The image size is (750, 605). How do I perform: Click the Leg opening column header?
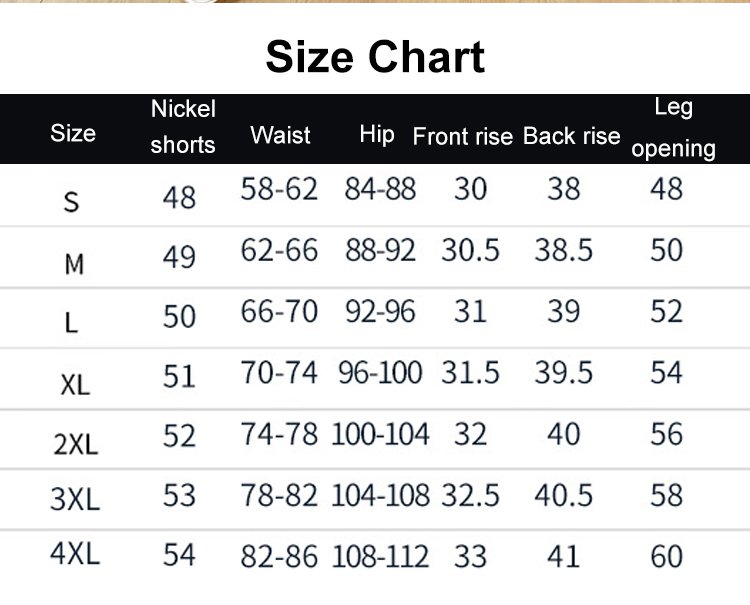click(673, 127)
